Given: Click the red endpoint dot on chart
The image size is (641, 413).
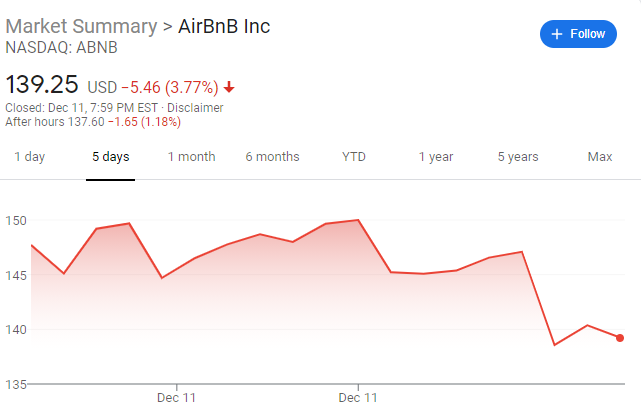Looking at the screenshot, I should click(620, 338).
